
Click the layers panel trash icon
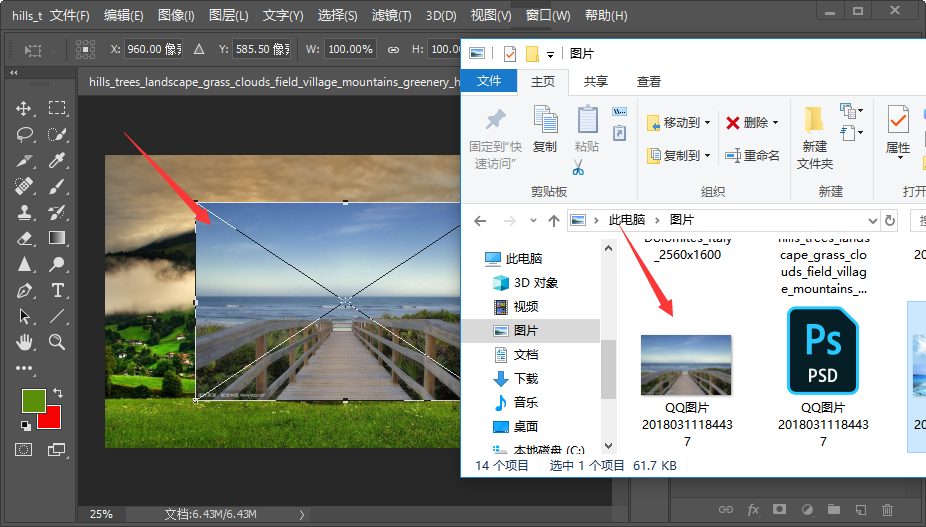click(887, 509)
